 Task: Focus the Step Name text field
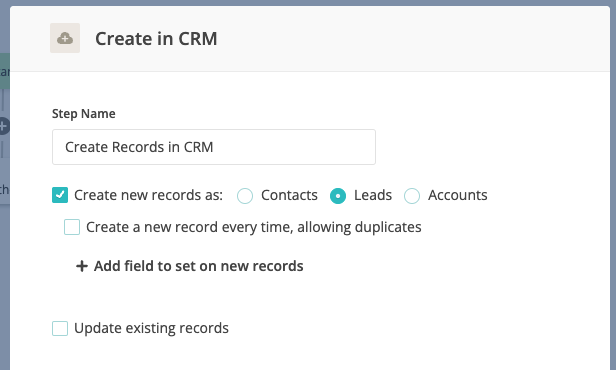click(214, 147)
